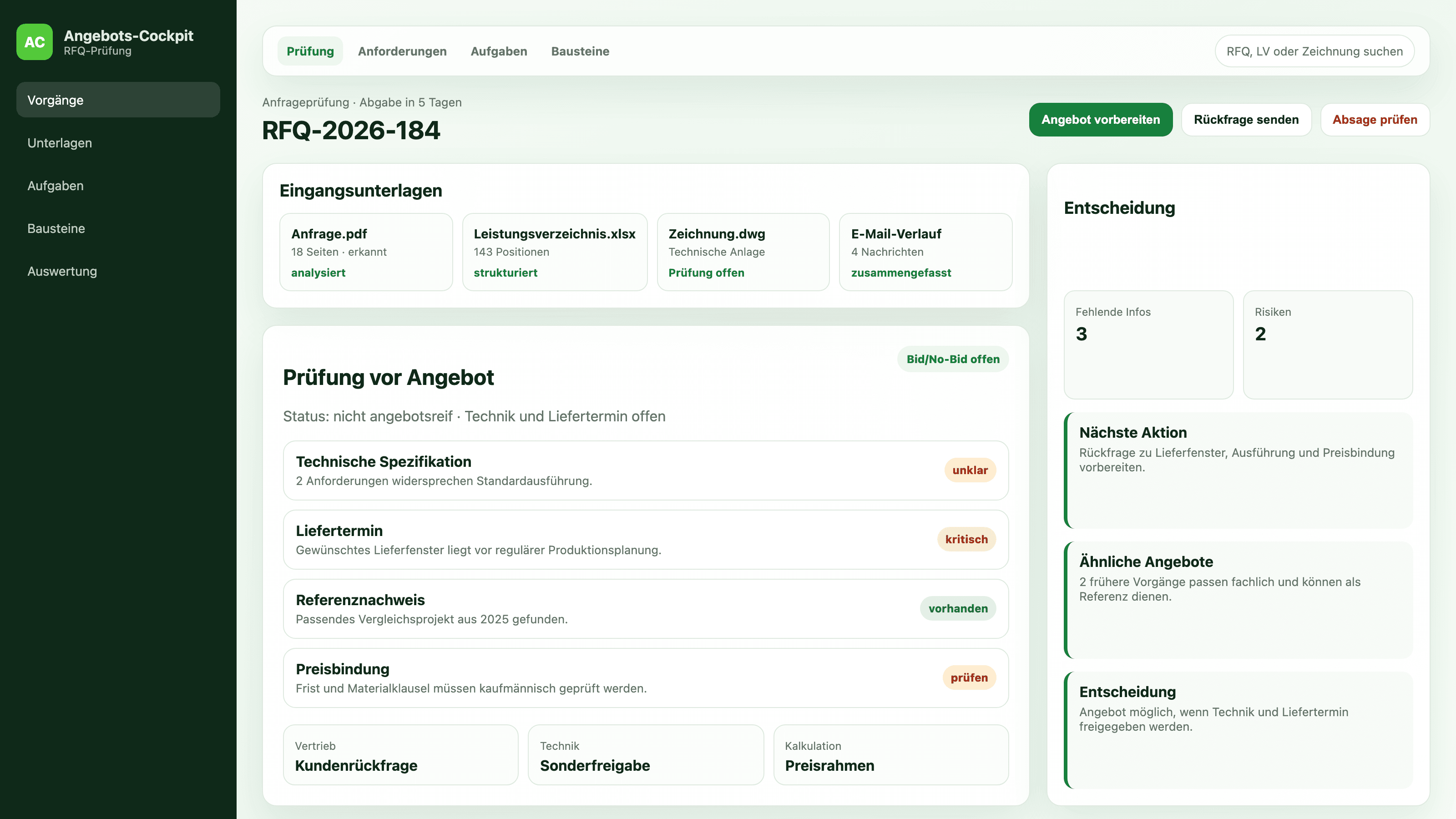Click the Eingangsunterlagen heading

361,191
